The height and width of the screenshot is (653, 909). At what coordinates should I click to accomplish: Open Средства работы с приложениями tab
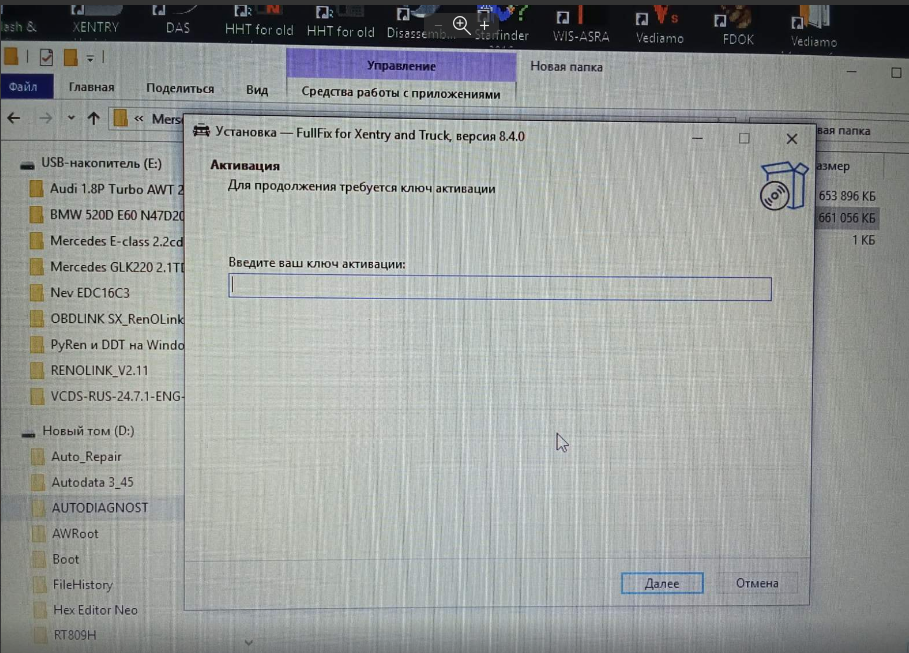point(401,93)
